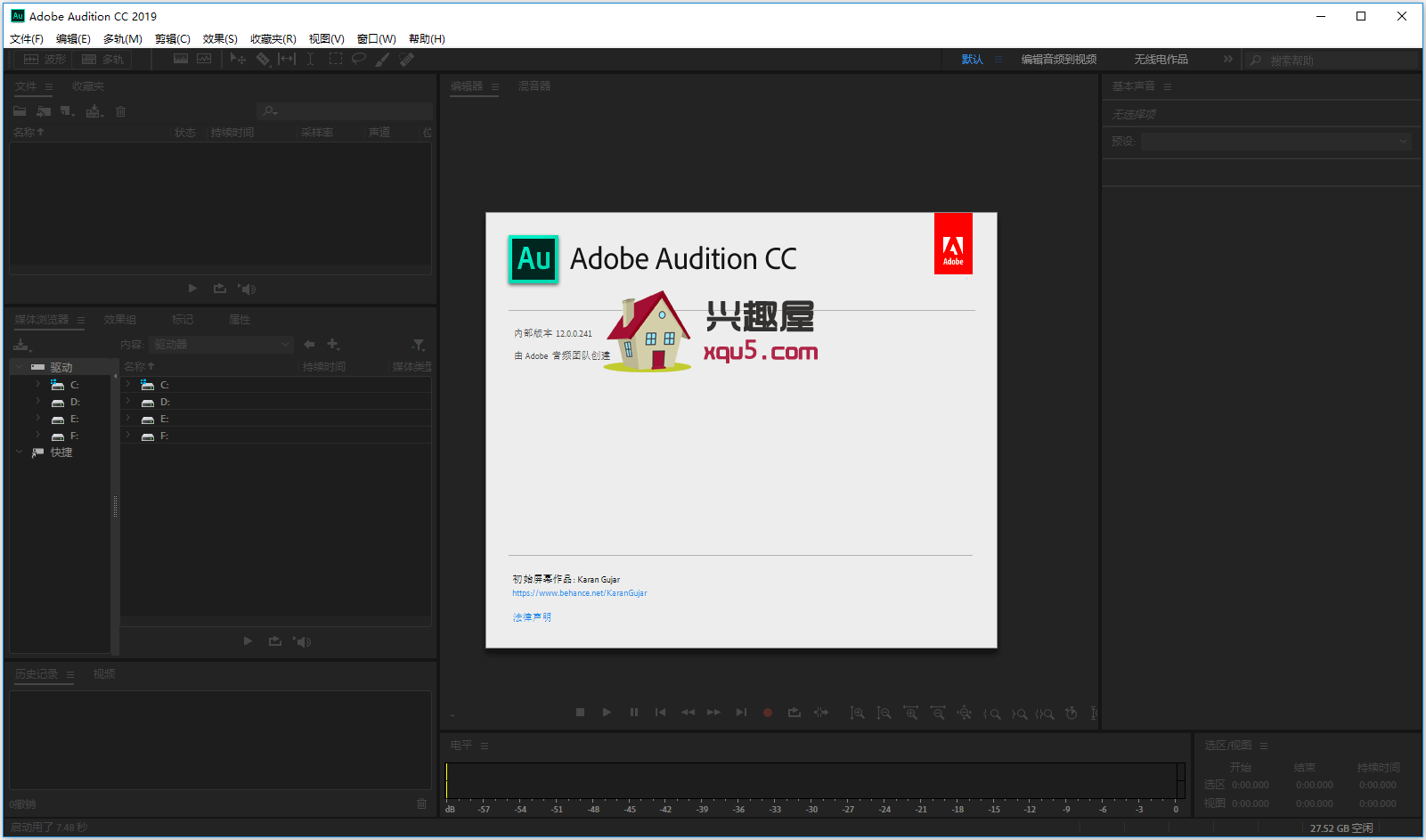Select the Spot Healing Brush tool
Image resolution: width=1426 pixels, height=840 pixels.
click(x=406, y=59)
